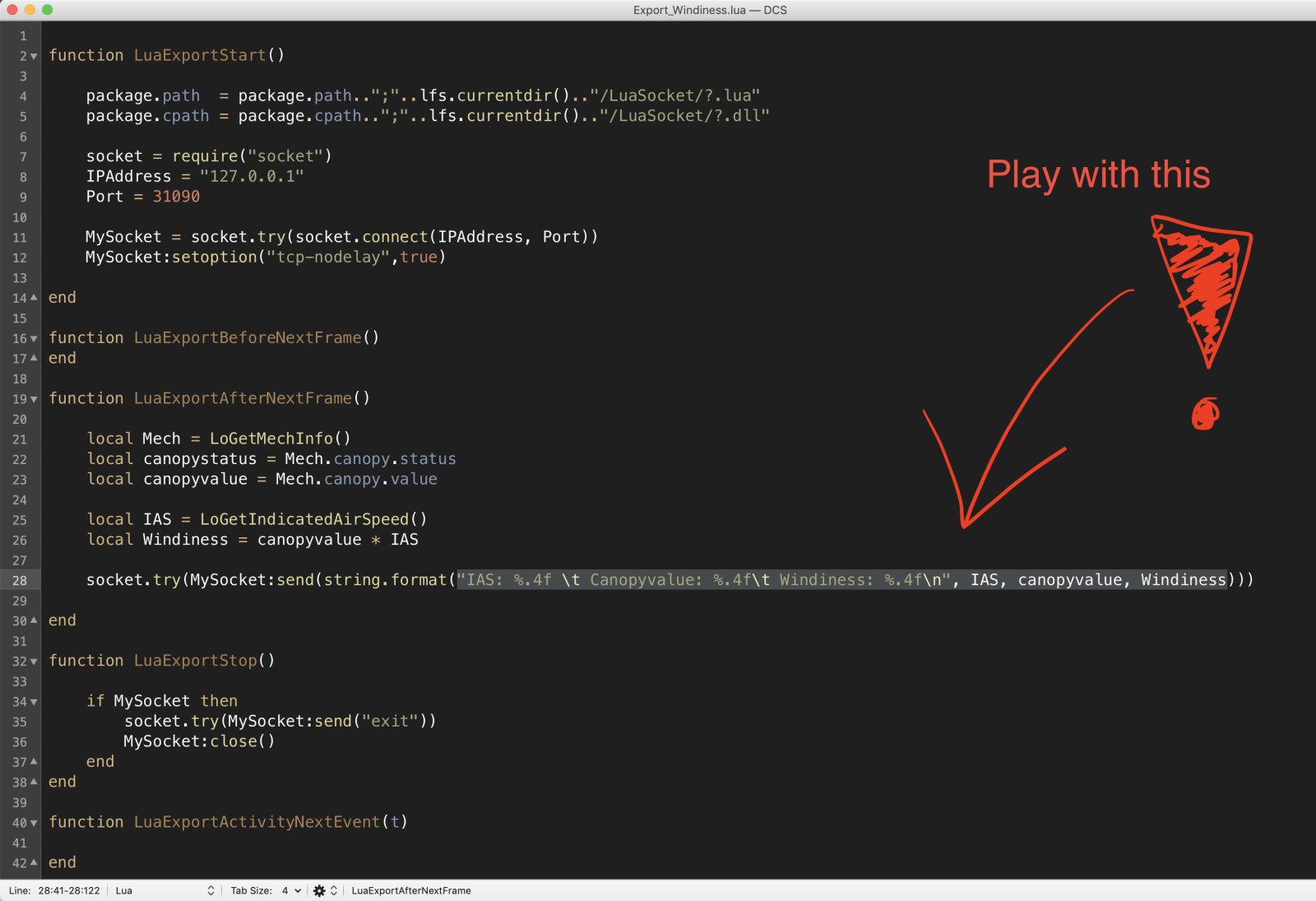Image resolution: width=1316 pixels, height=901 pixels.
Task: Open the LuaExportAfterNextFrame symbol popup
Action: pos(411,890)
